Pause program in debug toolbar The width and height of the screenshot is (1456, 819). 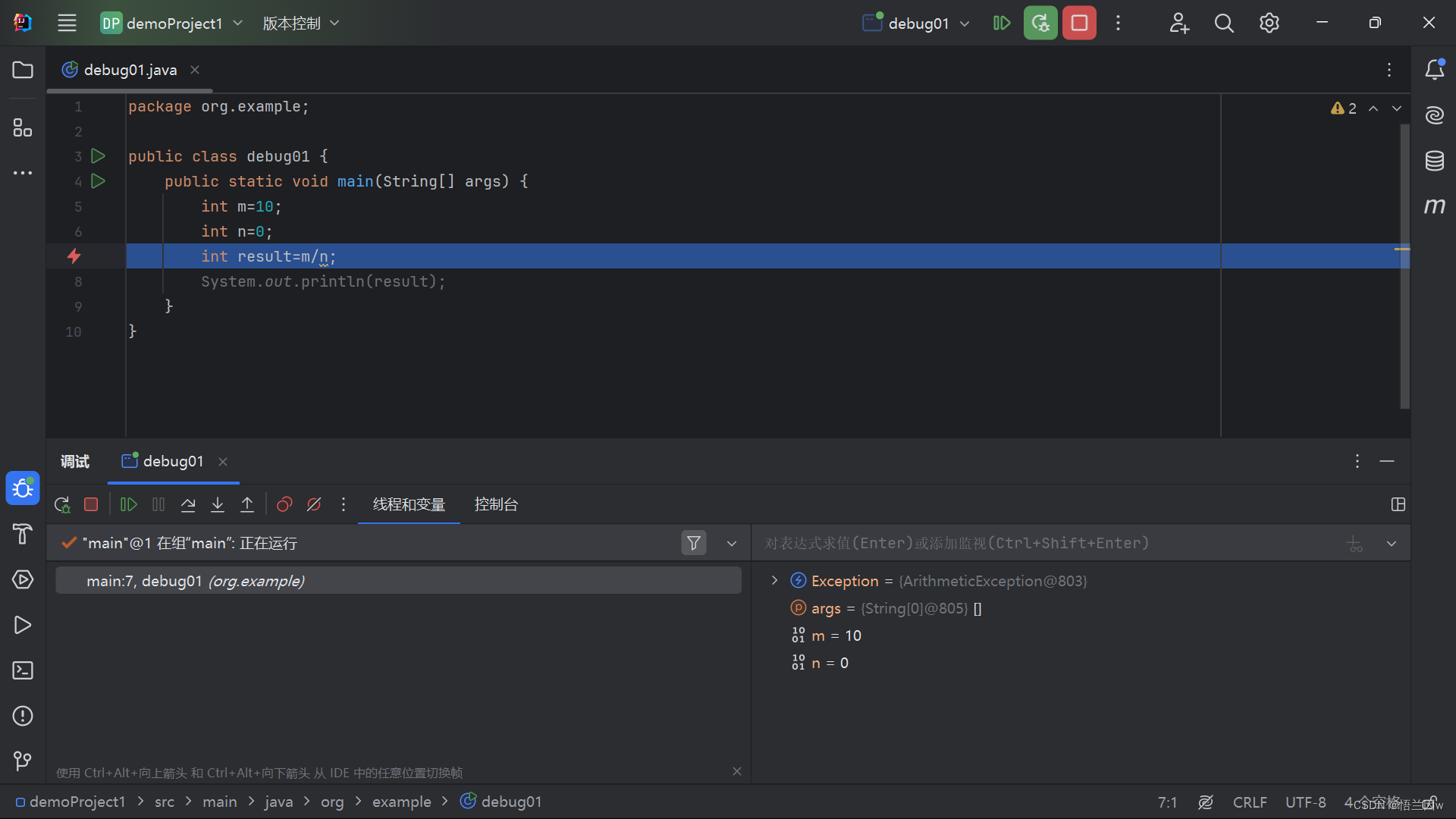click(158, 504)
